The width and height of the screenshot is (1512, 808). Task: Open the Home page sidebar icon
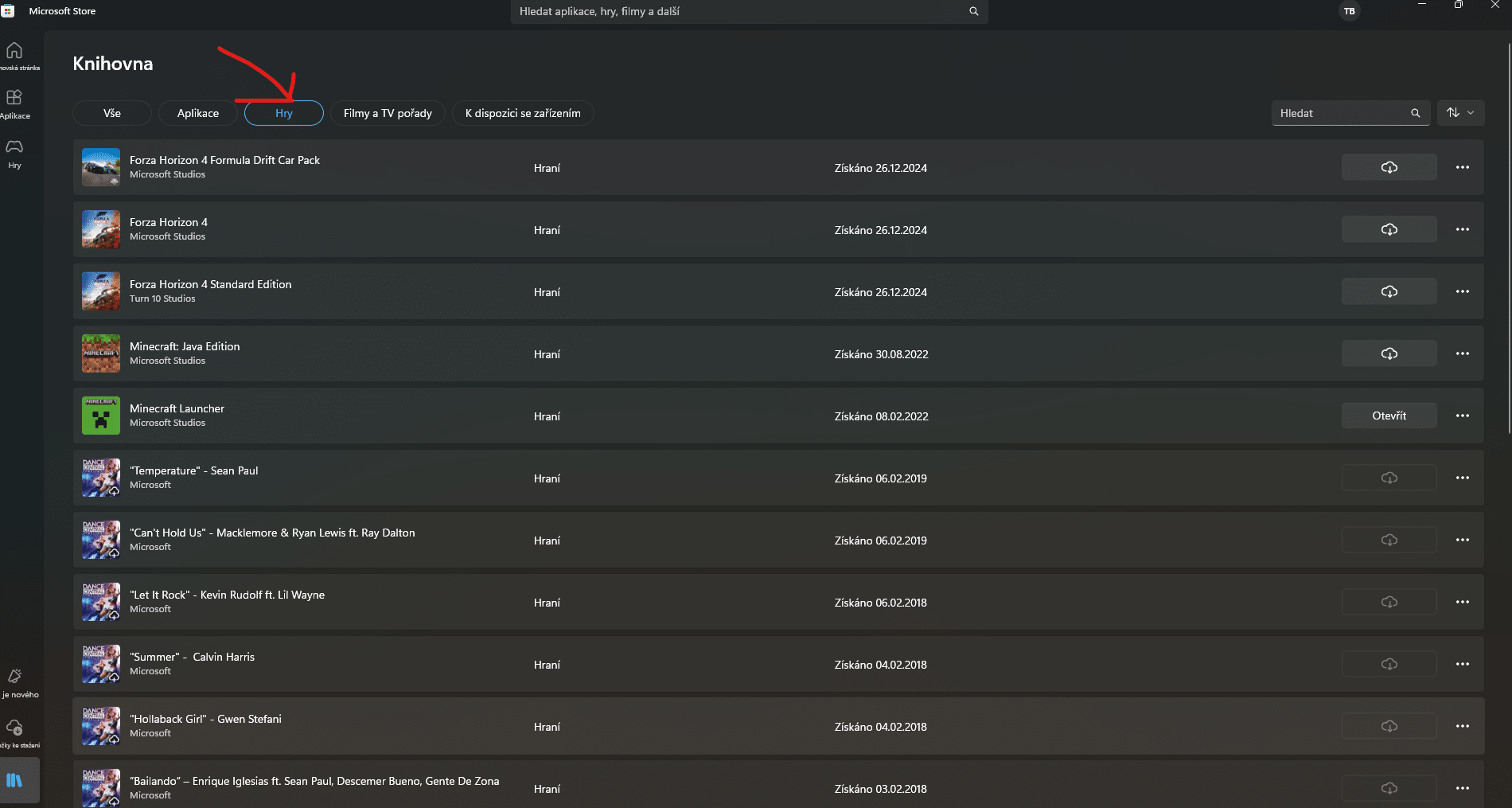click(x=14, y=53)
